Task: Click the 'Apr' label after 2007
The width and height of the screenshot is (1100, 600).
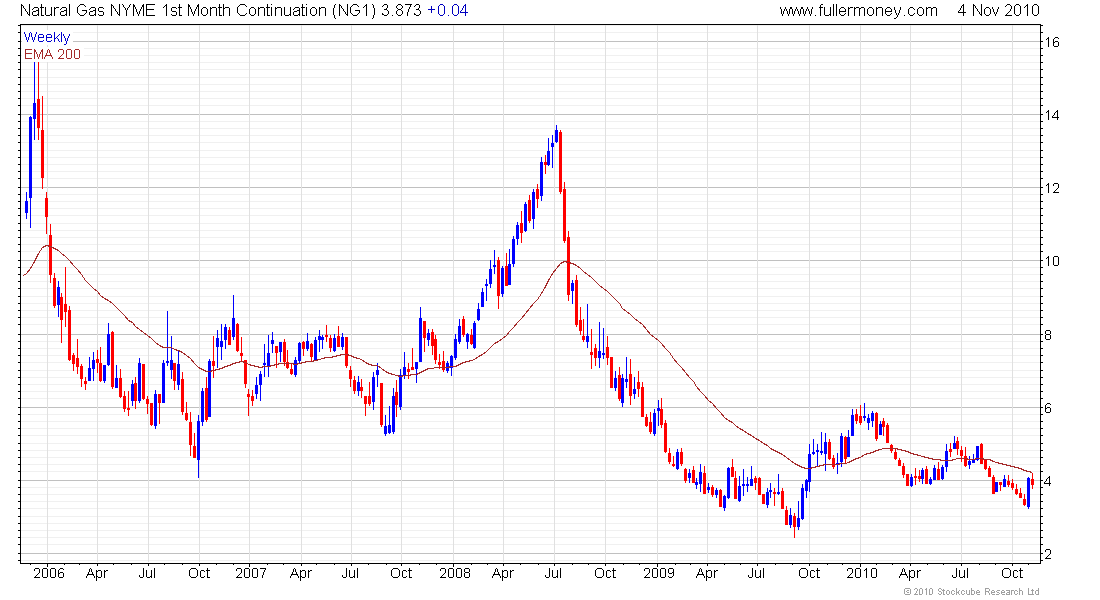Action: 300,573
